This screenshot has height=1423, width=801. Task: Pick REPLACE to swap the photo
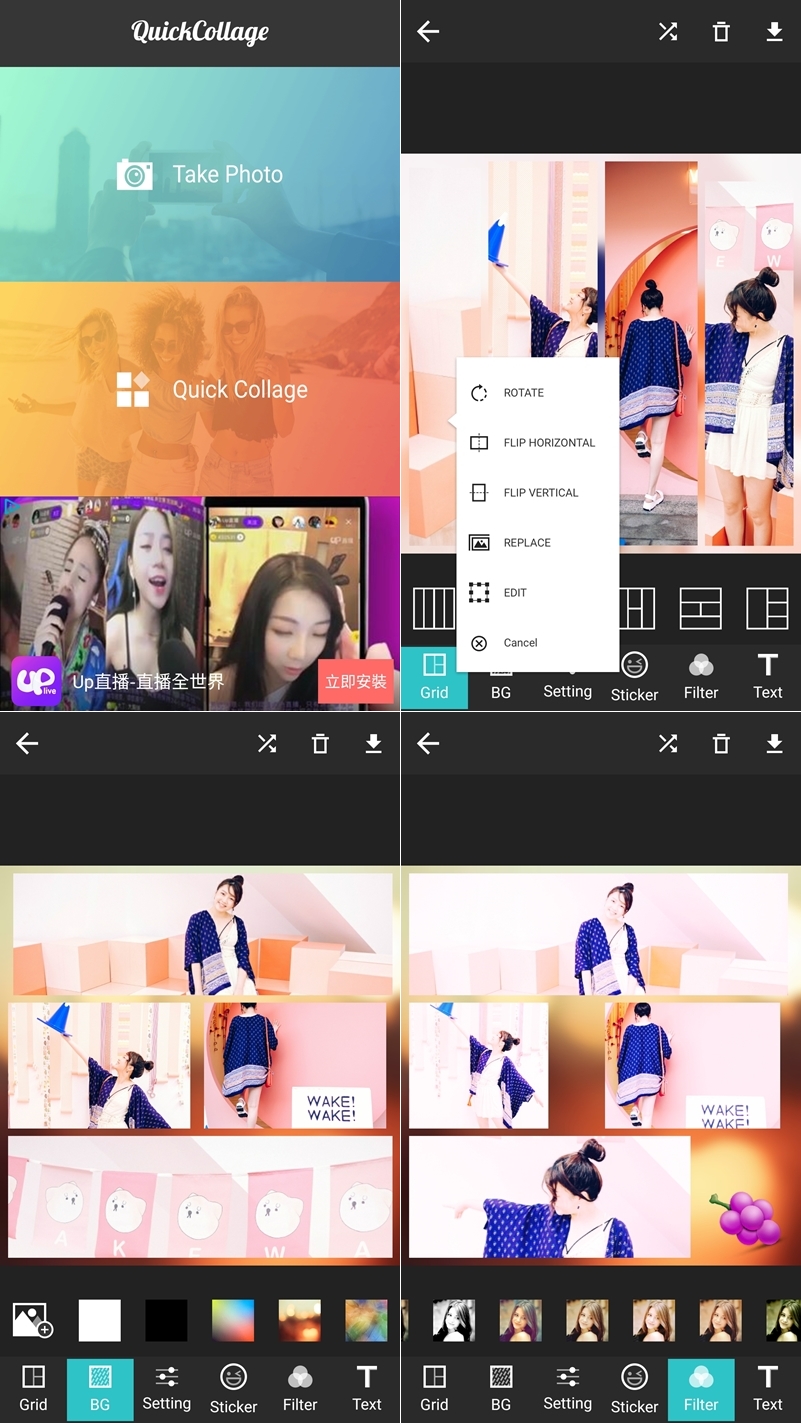pos(527,543)
